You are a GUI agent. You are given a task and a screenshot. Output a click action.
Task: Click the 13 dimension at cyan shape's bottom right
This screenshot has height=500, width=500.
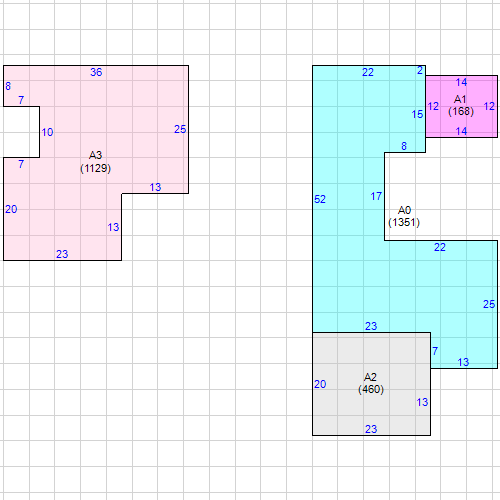(463, 362)
